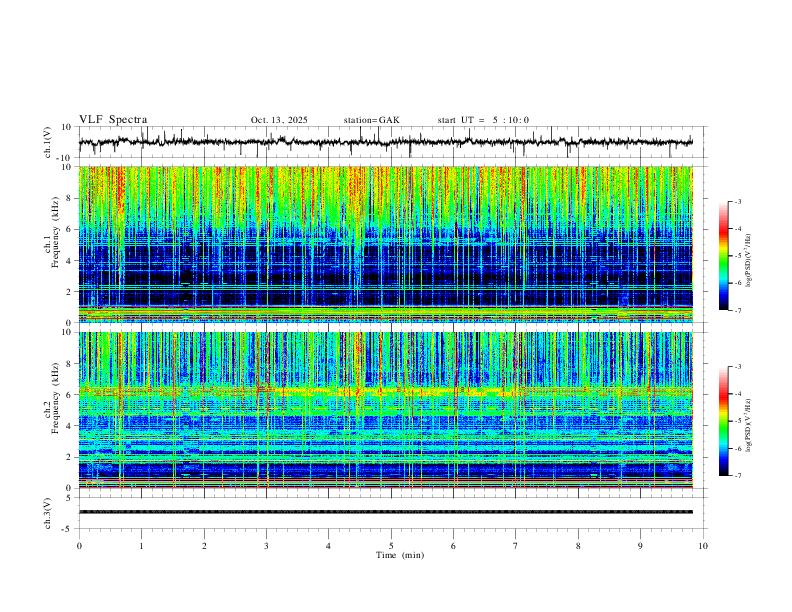Image resolution: width=792 pixels, height=612 pixels.
Task: Click the "-4" label on ch.2 color bar
Action: click(x=737, y=394)
